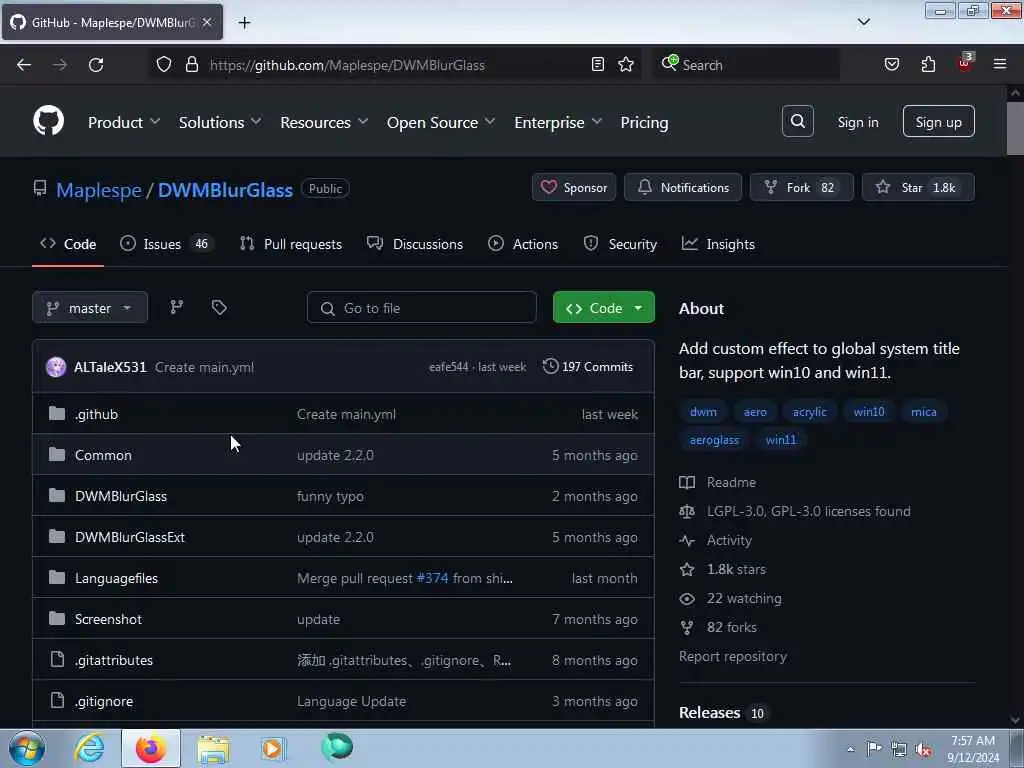Screen dimensions: 1024x768
Task: Open Pricing page
Action: 644,122
